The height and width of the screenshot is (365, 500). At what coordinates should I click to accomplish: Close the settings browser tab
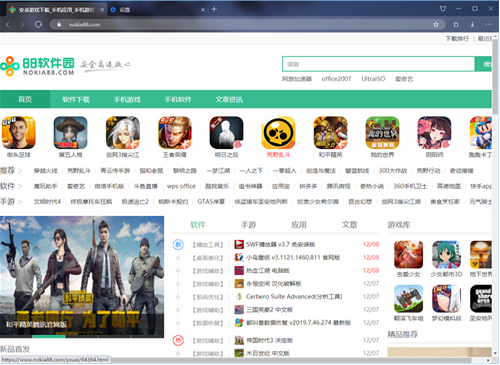[x=203, y=10]
